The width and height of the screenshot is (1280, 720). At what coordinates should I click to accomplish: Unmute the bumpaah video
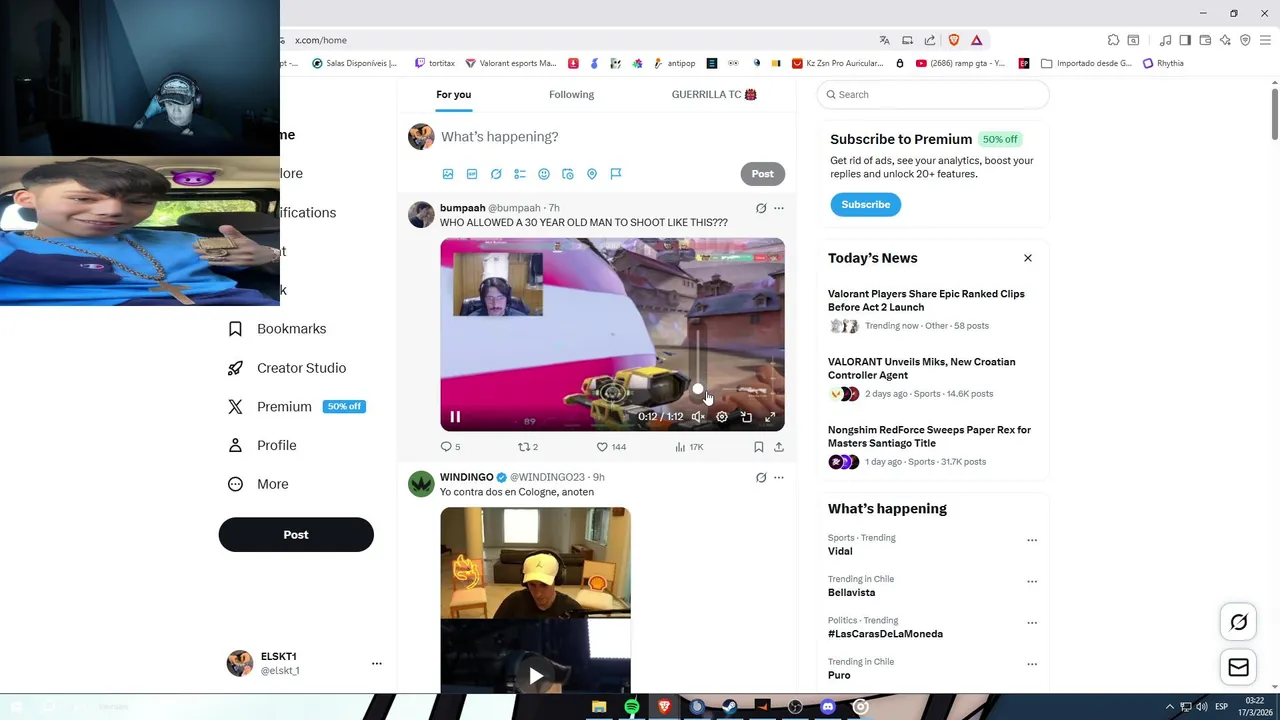tap(698, 417)
